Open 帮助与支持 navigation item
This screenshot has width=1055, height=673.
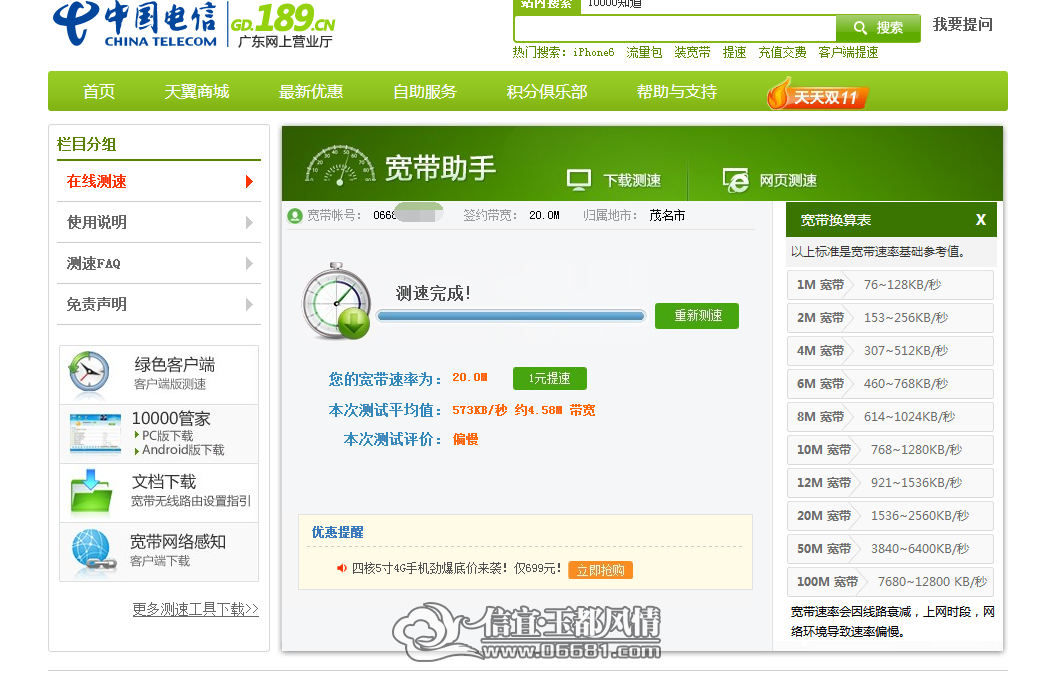coord(677,92)
